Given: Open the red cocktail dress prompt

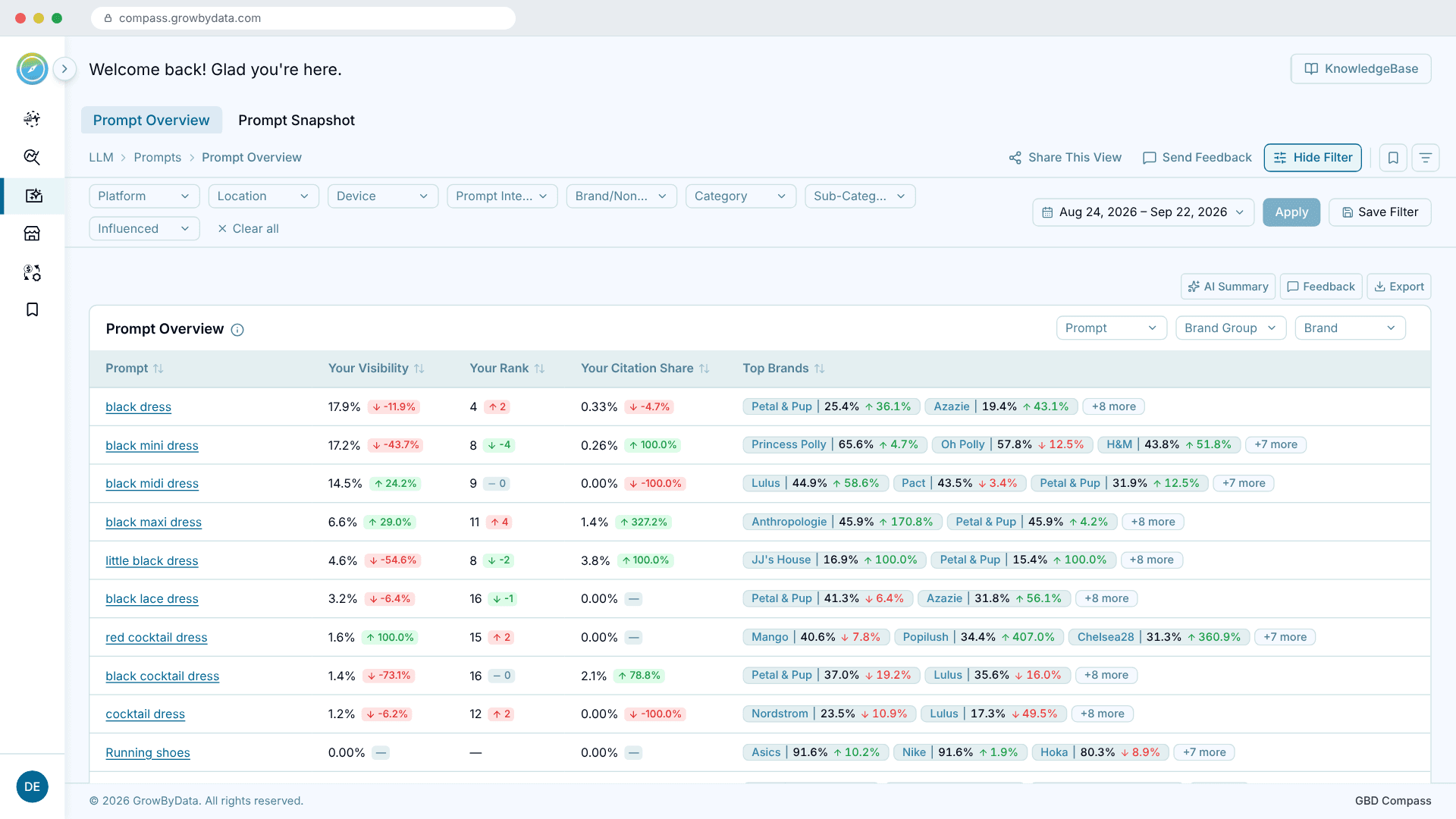Looking at the screenshot, I should [156, 638].
